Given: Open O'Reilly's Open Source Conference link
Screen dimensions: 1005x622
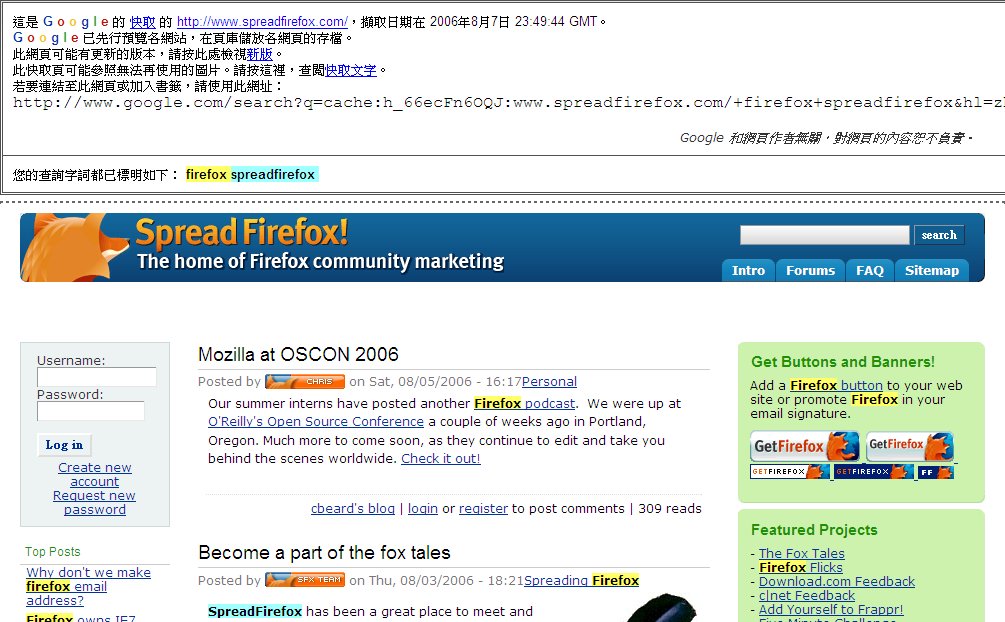Looking at the screenshot, I should pyautogui.click(x=316, y=421).
